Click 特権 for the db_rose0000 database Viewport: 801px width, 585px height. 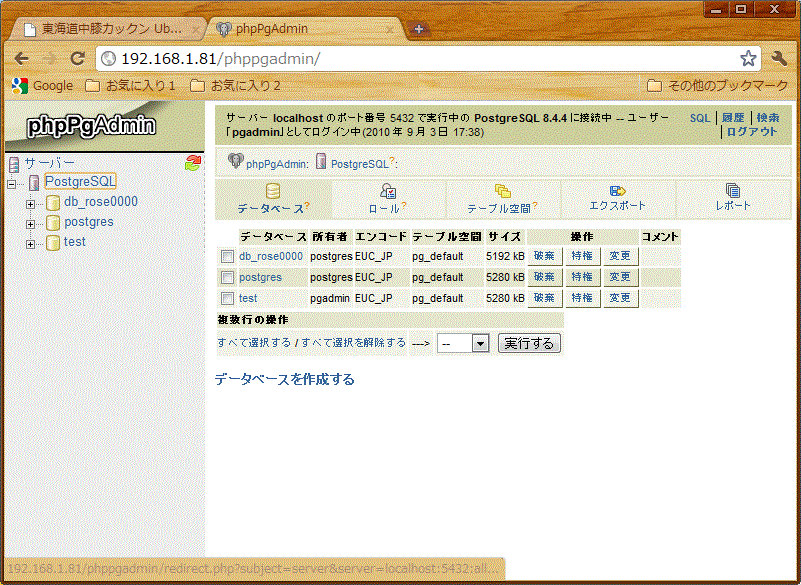(x=582, y=256)
